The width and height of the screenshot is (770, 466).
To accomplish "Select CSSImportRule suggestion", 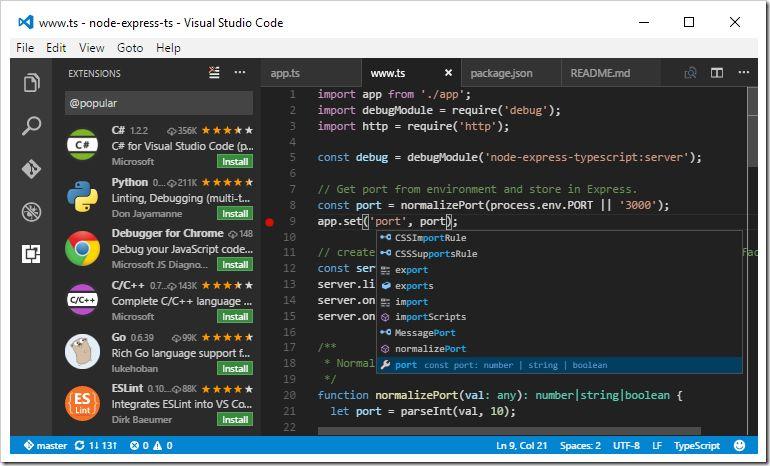I will coord(559,238).
